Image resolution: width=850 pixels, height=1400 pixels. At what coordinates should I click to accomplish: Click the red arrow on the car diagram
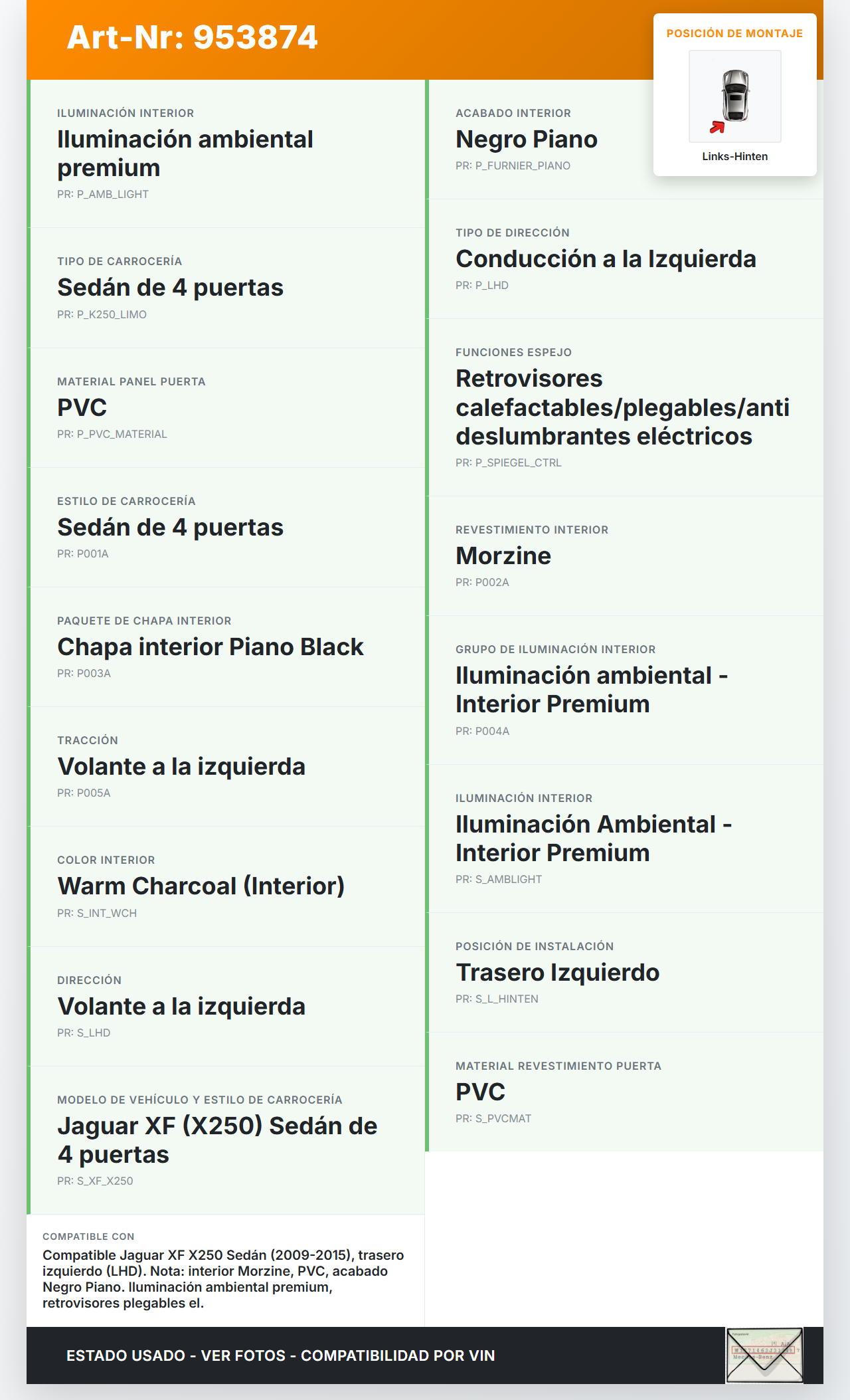(717, 127)
